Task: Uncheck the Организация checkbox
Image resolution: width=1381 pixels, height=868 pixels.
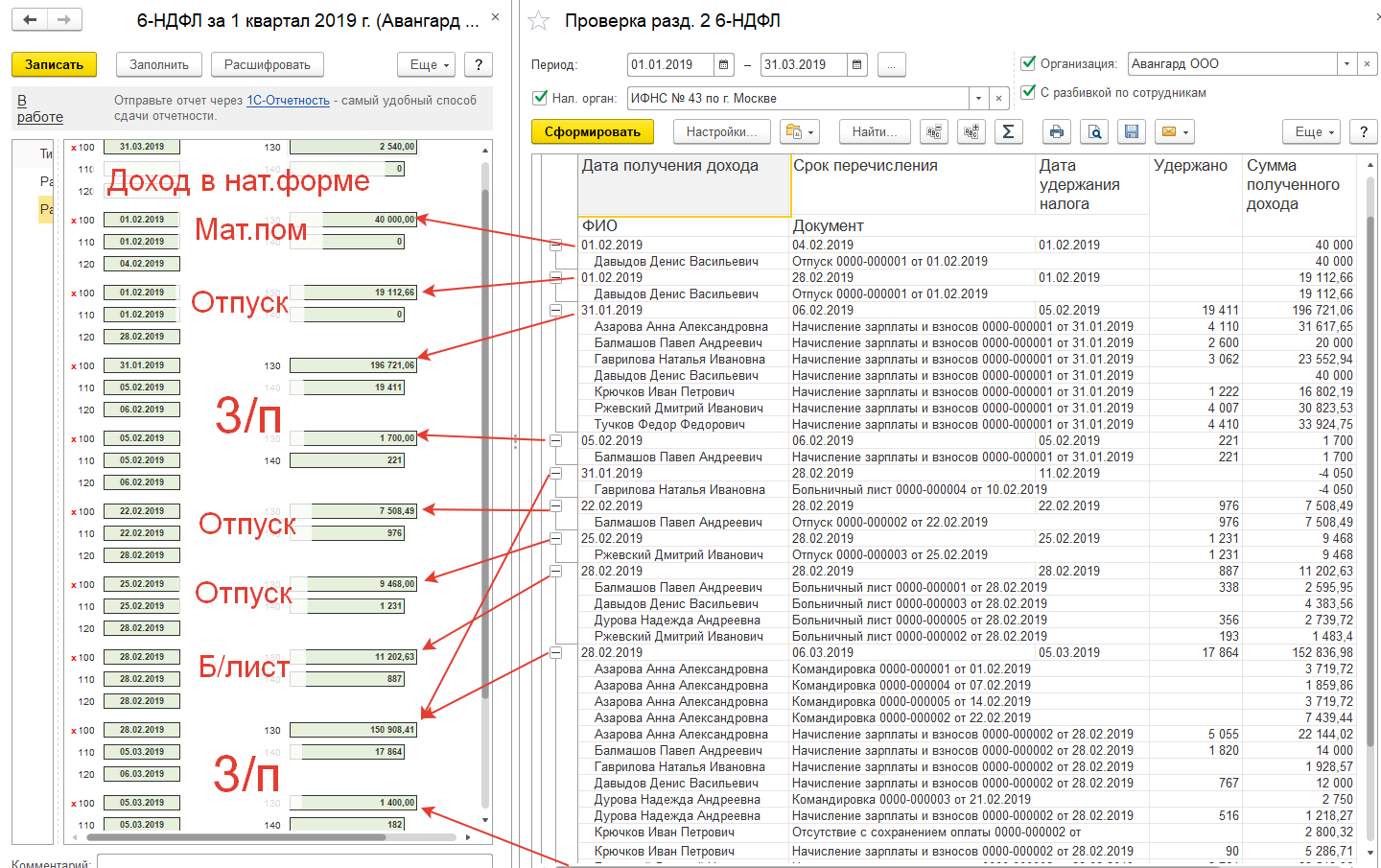Action: point(1028,63)
